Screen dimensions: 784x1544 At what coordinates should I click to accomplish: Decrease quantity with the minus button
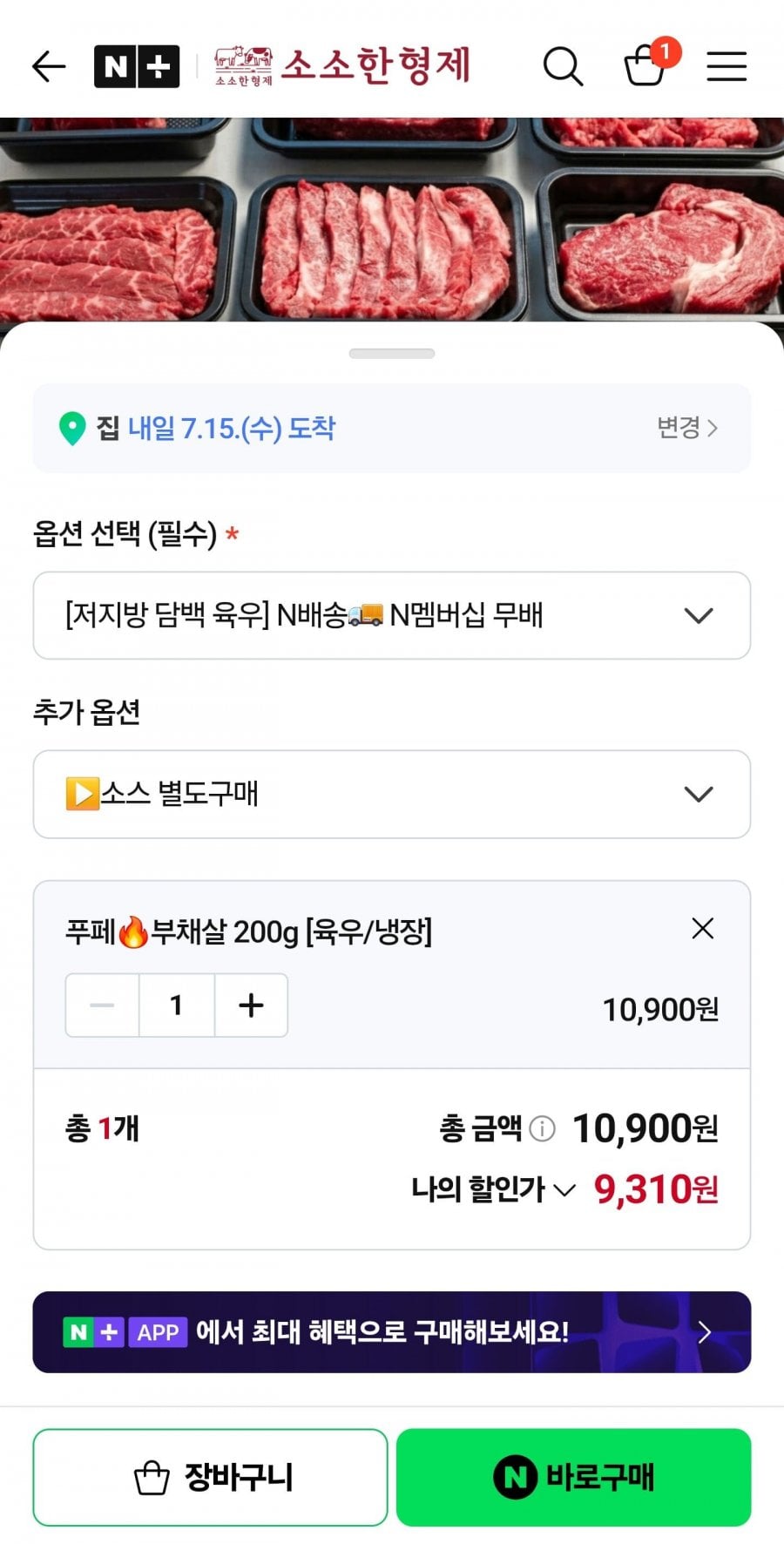coord(102,1006)
